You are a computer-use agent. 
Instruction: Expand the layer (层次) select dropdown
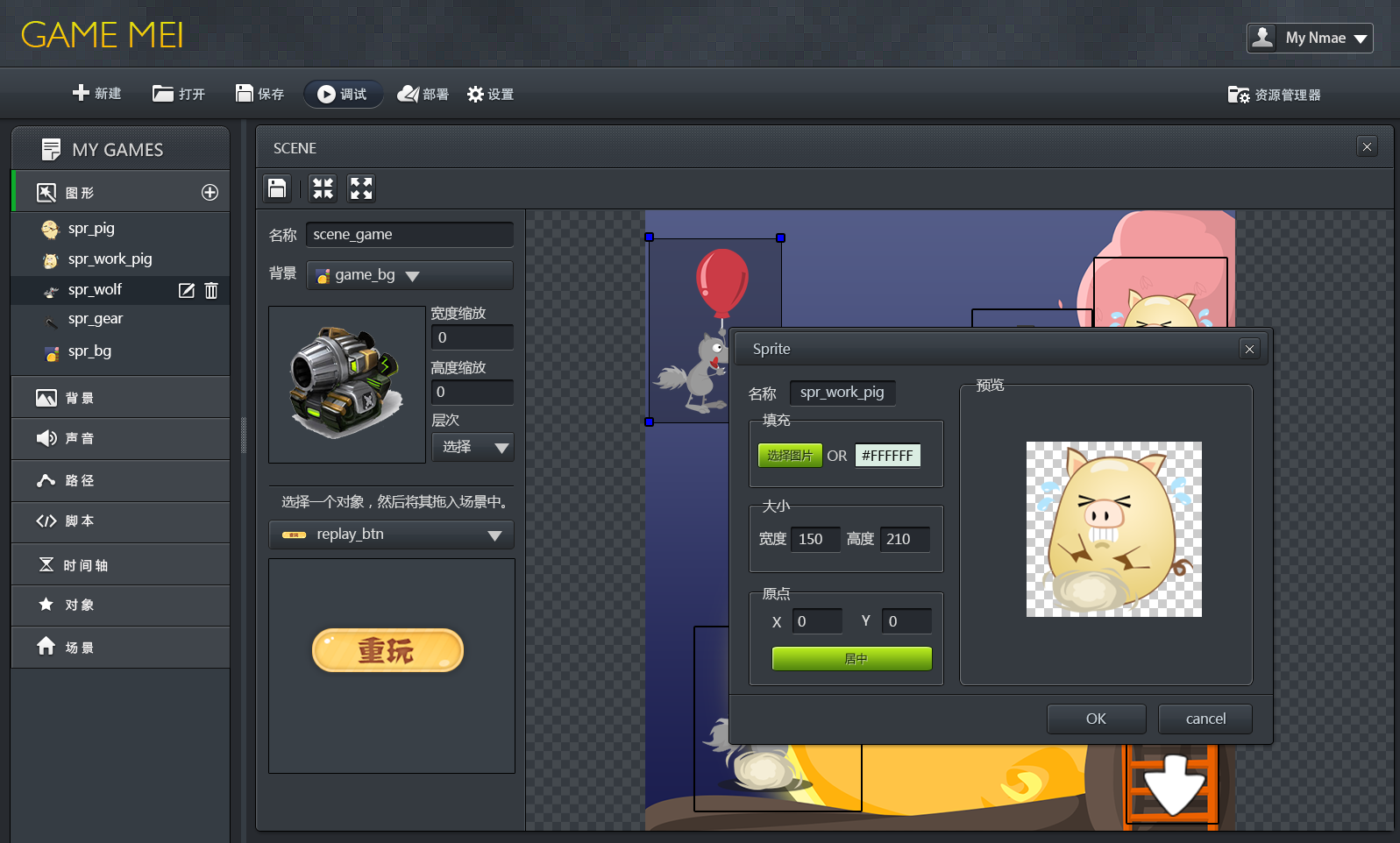473,447
